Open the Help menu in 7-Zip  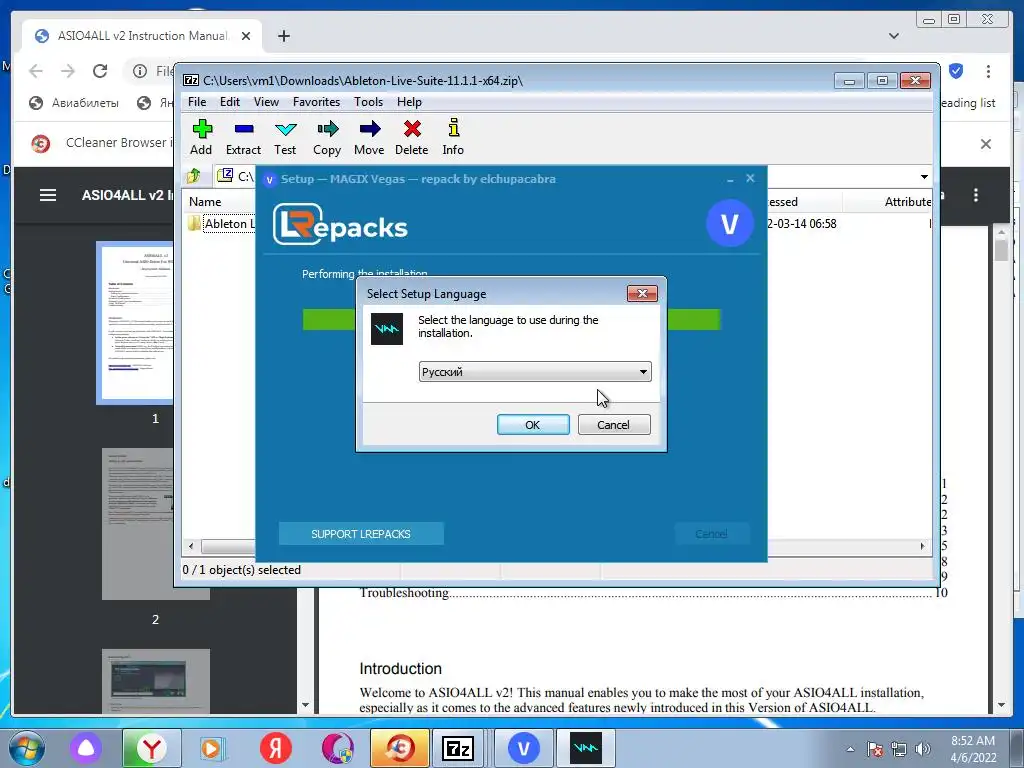[409, 102]
